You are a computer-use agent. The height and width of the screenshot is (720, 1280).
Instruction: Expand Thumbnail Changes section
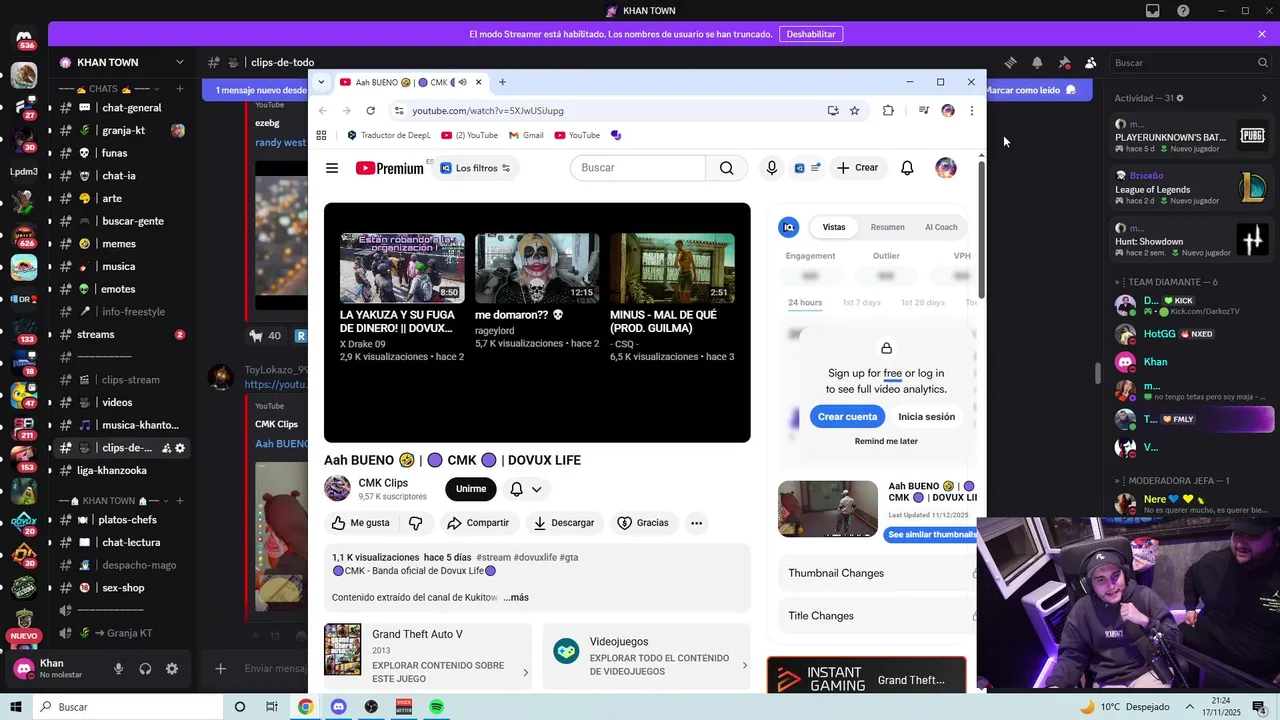[x=877, y=573]
